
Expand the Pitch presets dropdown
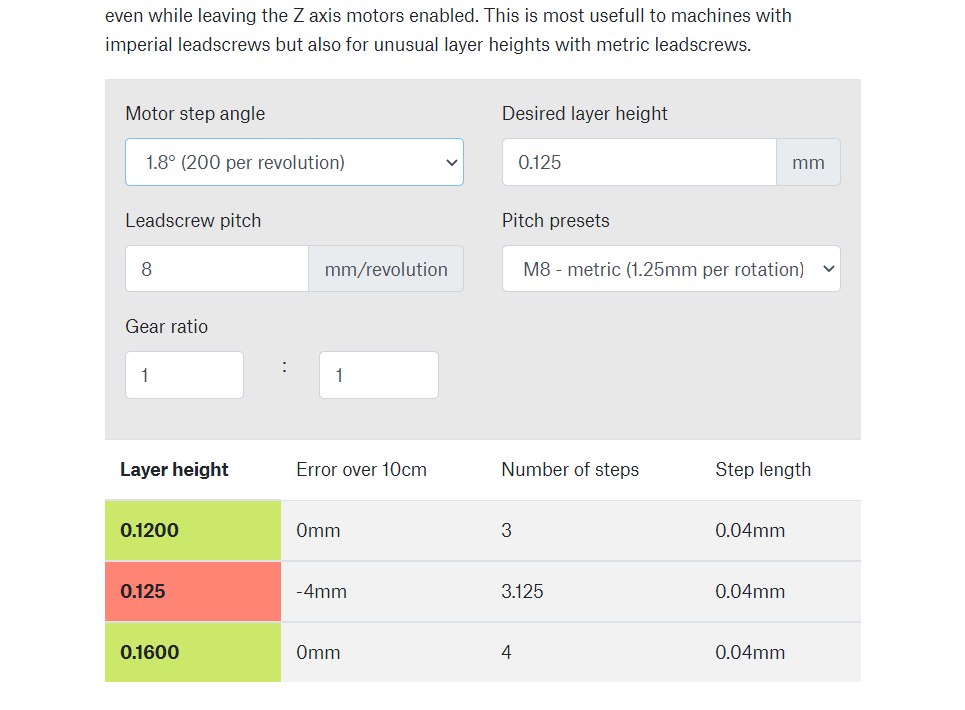(671, 269)
